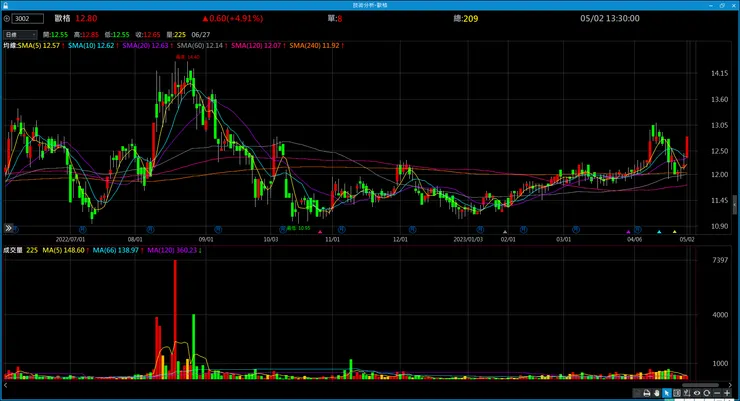Click the stock name 歐格
This screenshot has height=401, width=740.
62,18
